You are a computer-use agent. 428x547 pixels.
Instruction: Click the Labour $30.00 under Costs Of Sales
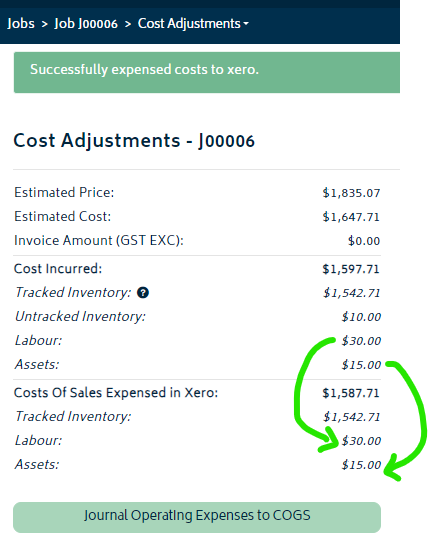tap(361, 441)
